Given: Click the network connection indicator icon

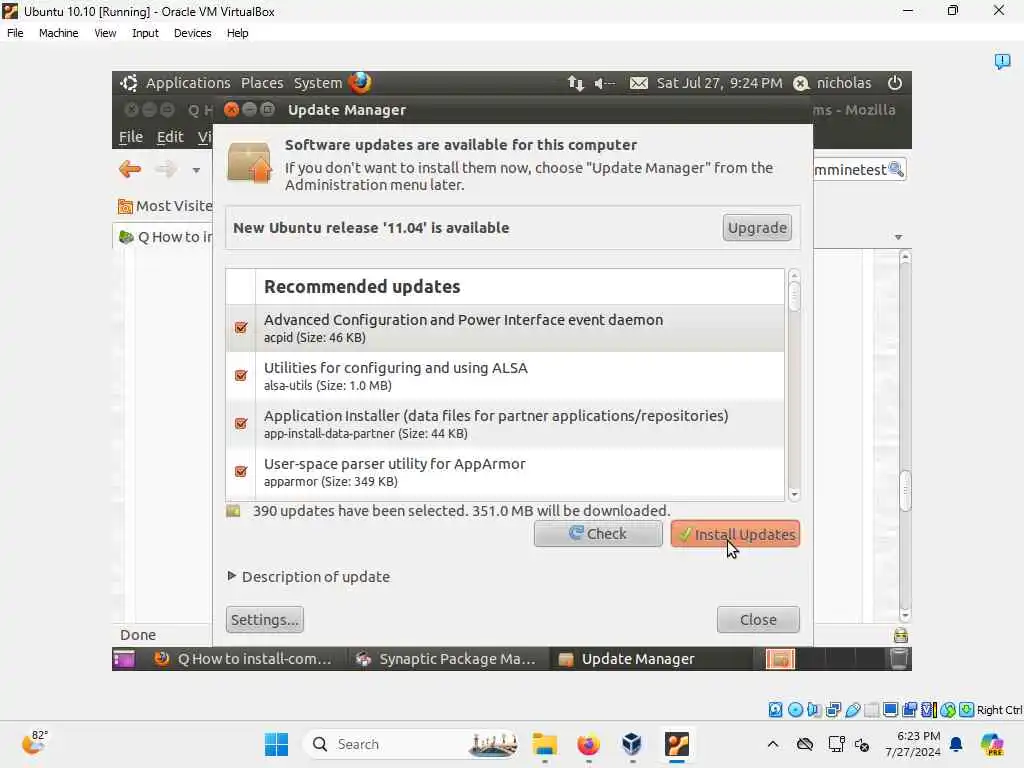Looking at the screenshot, I should (575, 83).
